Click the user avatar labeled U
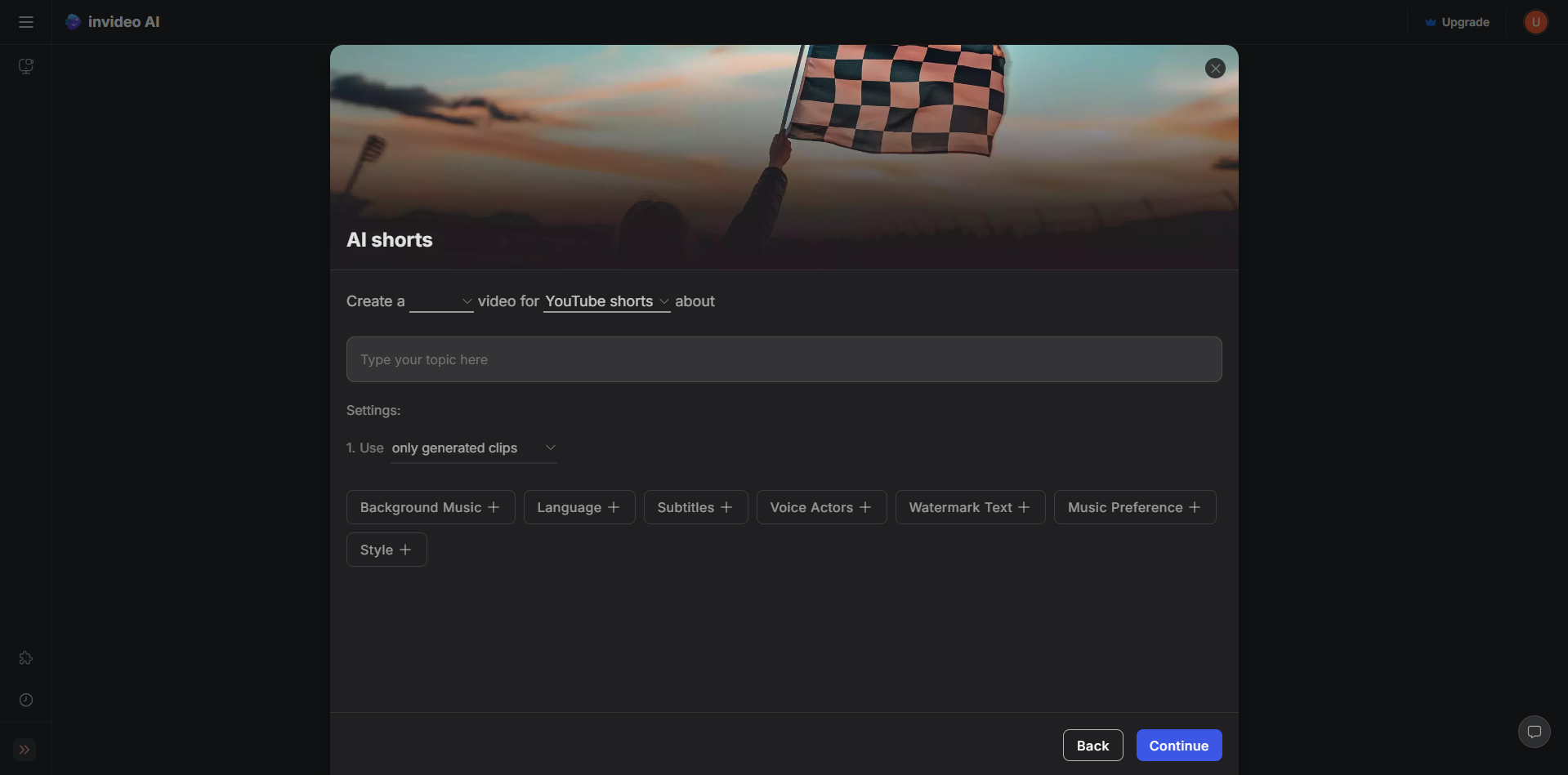The width and height of the screenshot is (1568, 775). click(x=1535, y=22)
